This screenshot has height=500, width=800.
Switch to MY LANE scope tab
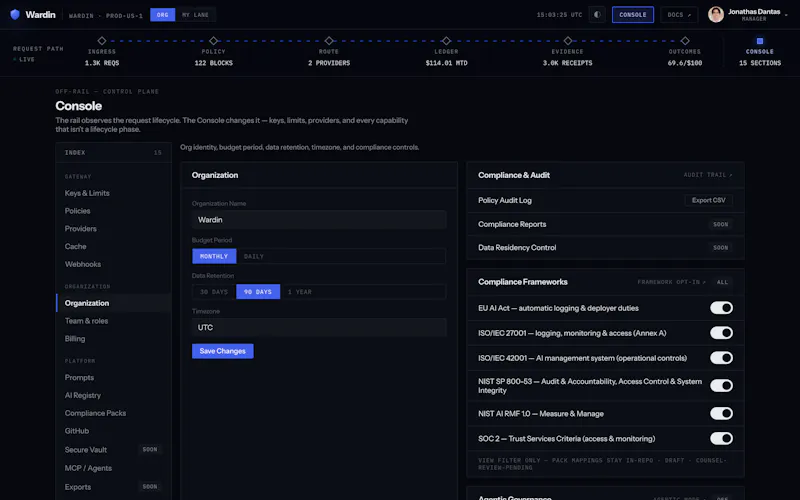195,15
